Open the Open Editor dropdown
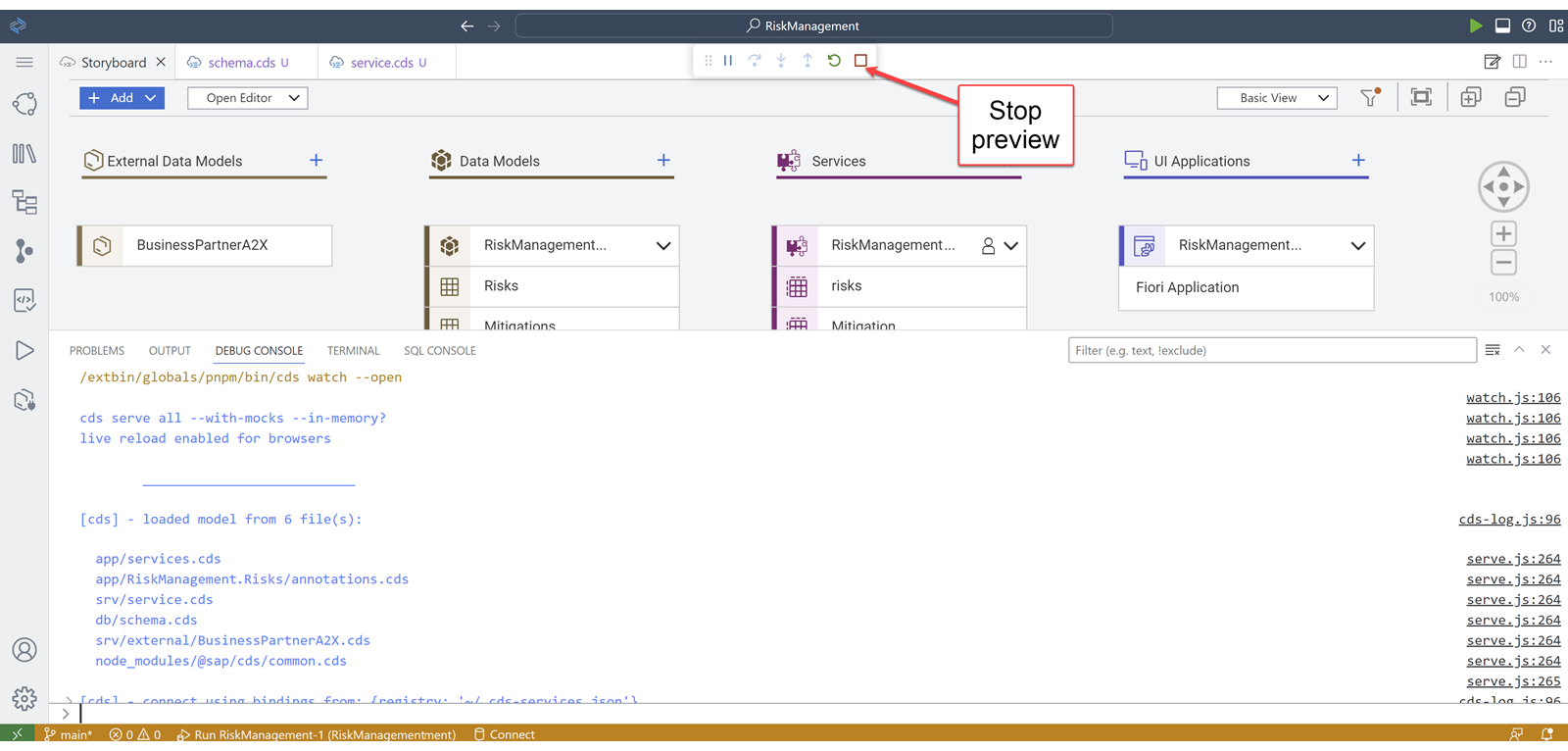 [248, 98]
